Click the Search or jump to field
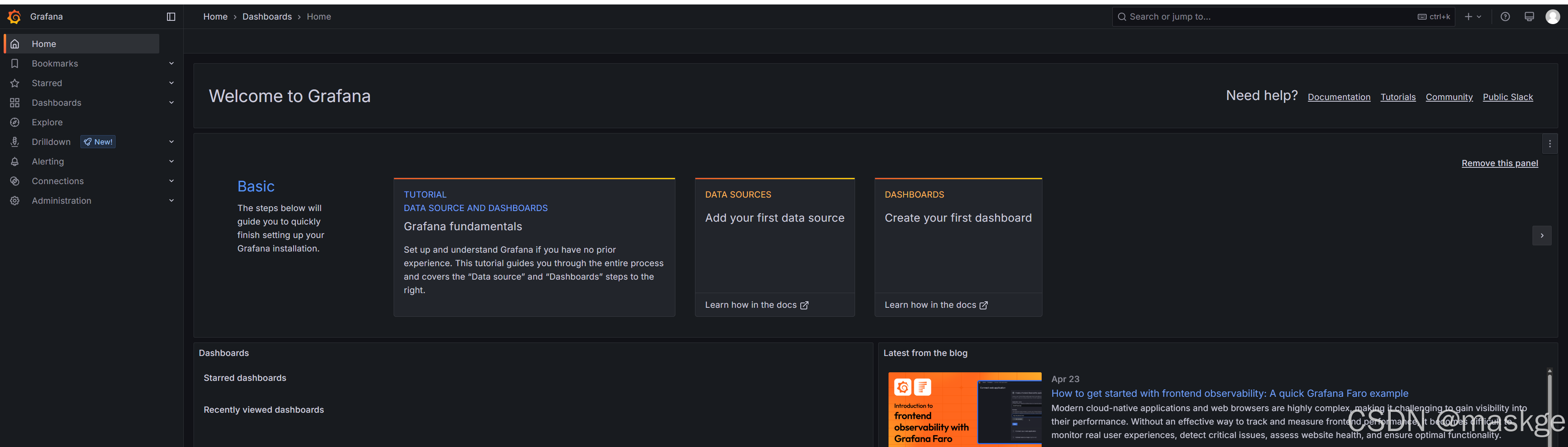Screen dimensions: 1568x447 coord(1266,16)
